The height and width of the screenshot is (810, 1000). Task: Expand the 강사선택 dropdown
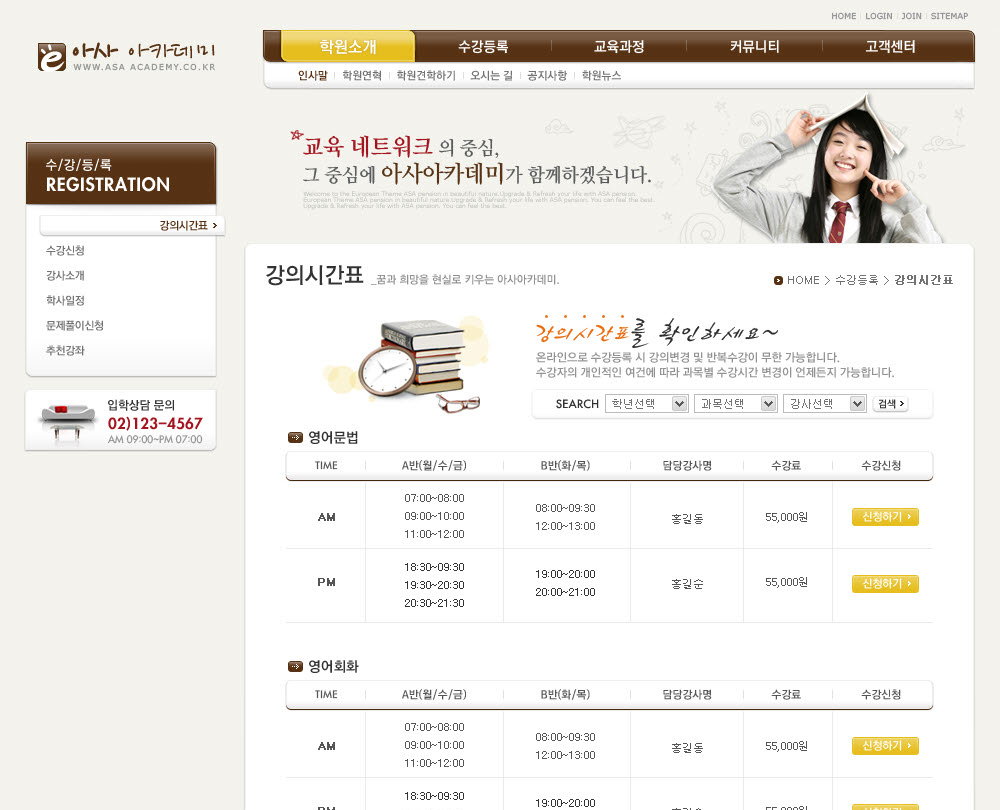point(825,404)
